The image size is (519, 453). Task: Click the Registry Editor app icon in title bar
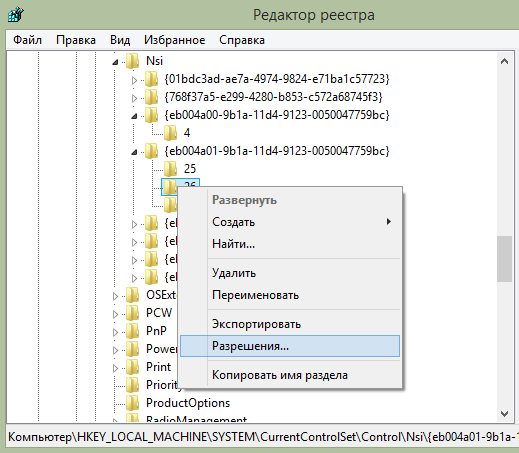pyautogui.click(x=16, y=15)
